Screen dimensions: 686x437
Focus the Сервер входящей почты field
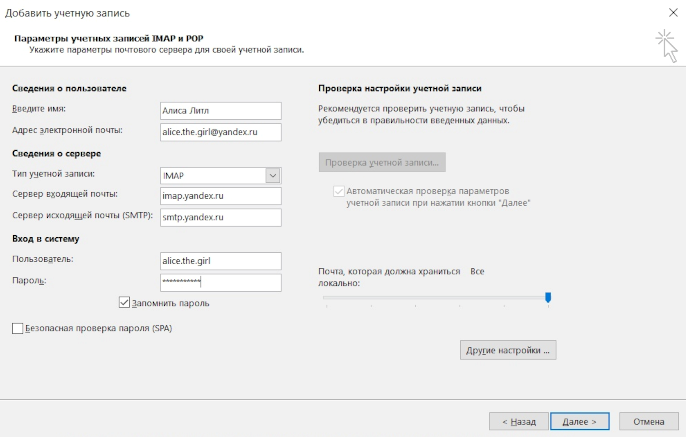[x=220, y=195]
